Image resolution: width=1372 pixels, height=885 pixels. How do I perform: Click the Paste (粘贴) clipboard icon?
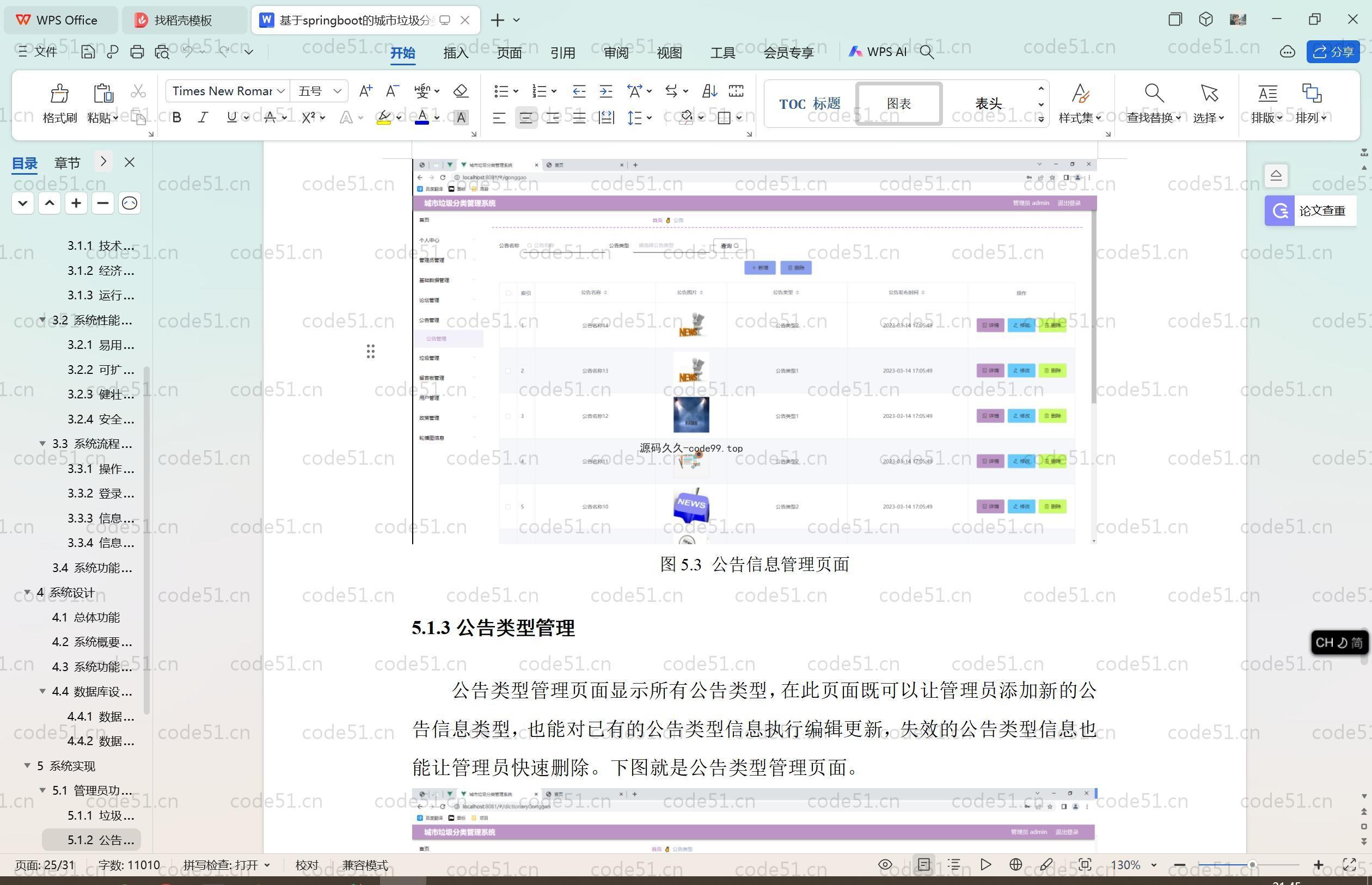pyautogui.click(x=103, y=93)
